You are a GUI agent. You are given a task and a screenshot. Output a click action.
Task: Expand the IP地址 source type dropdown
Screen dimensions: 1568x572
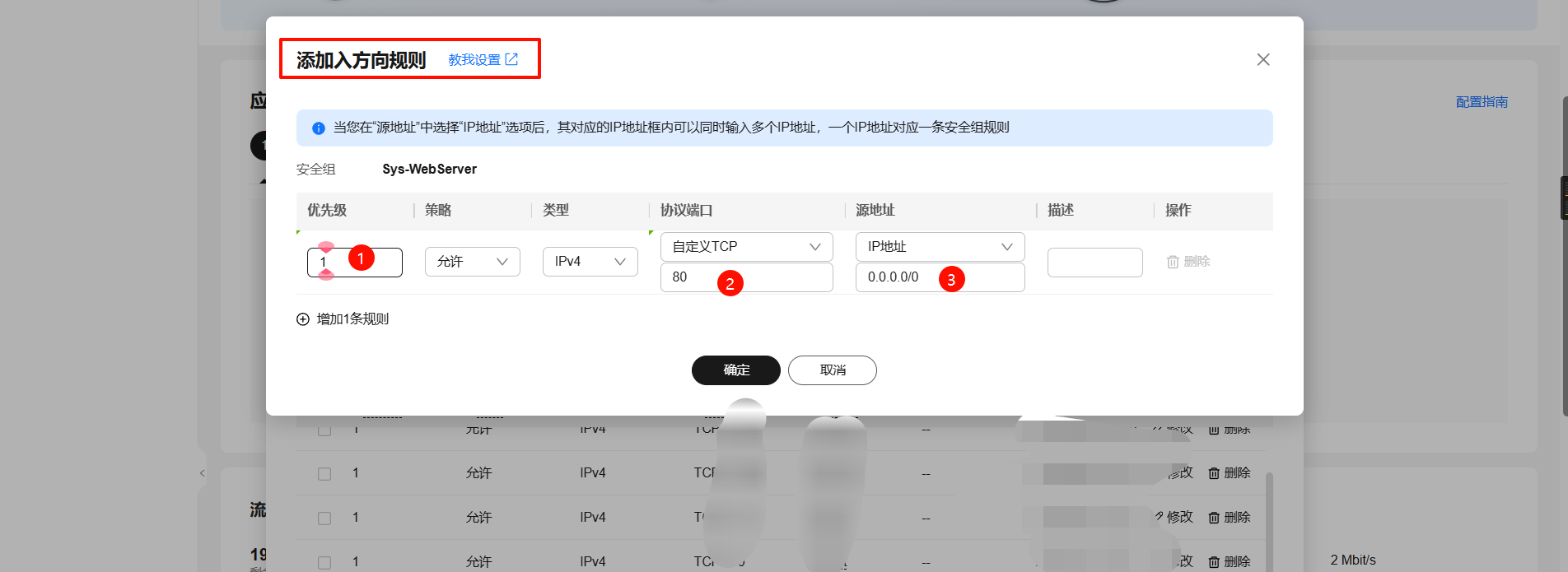(x=940, y=247)
